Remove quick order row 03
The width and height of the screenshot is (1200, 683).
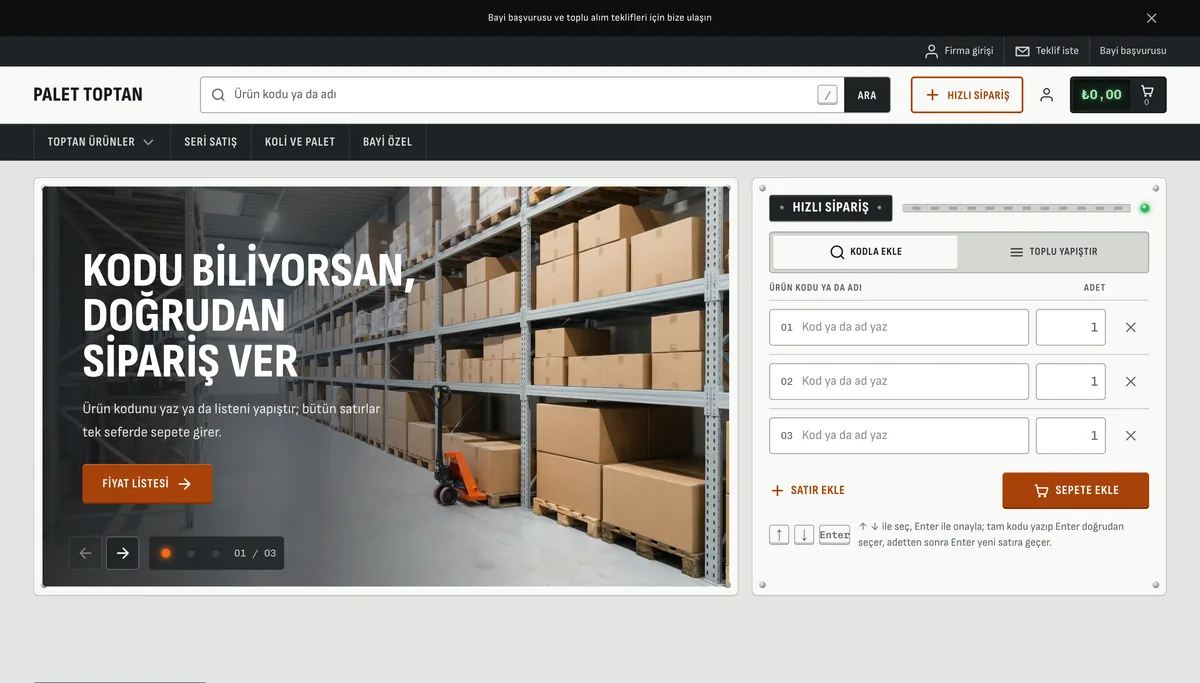[x=1131, y=435]
